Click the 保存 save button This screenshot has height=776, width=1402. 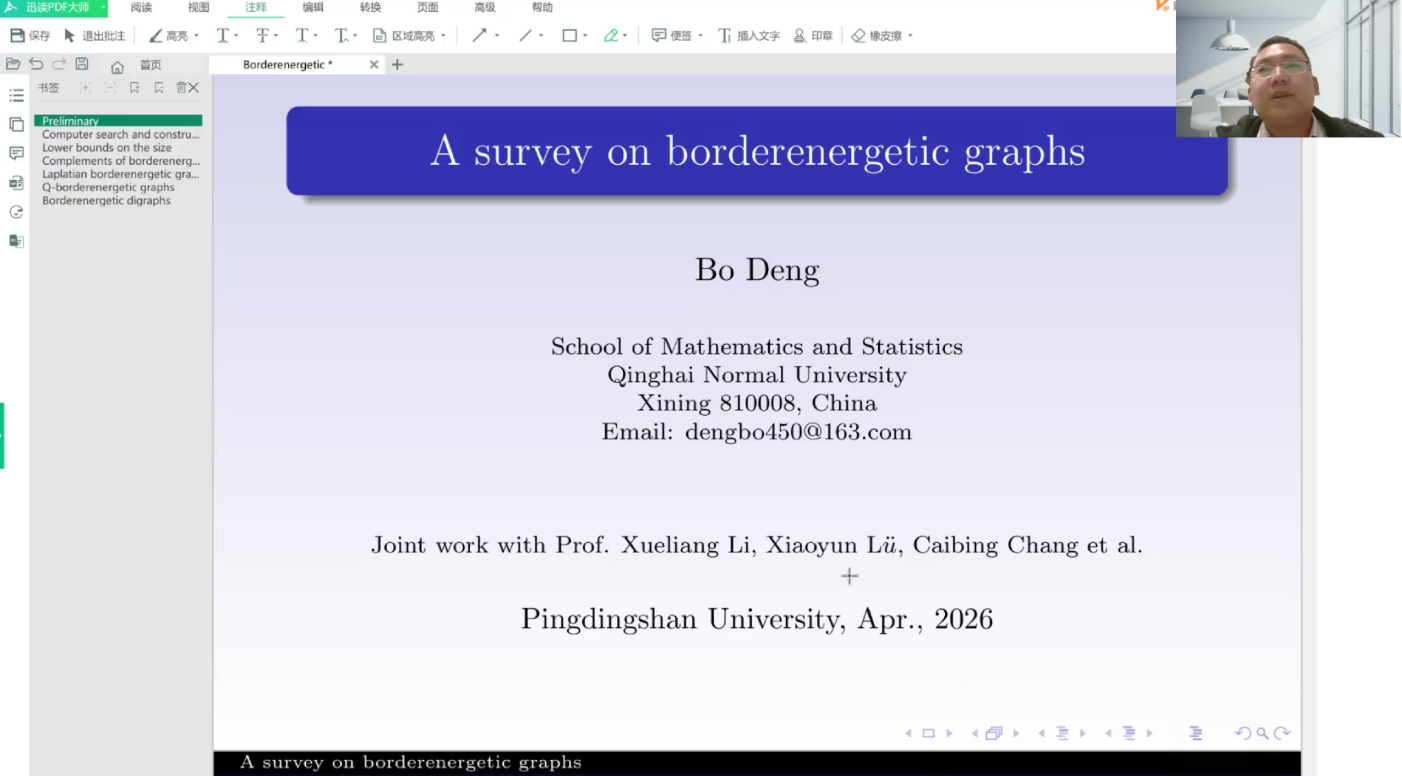tap(30, 36)
